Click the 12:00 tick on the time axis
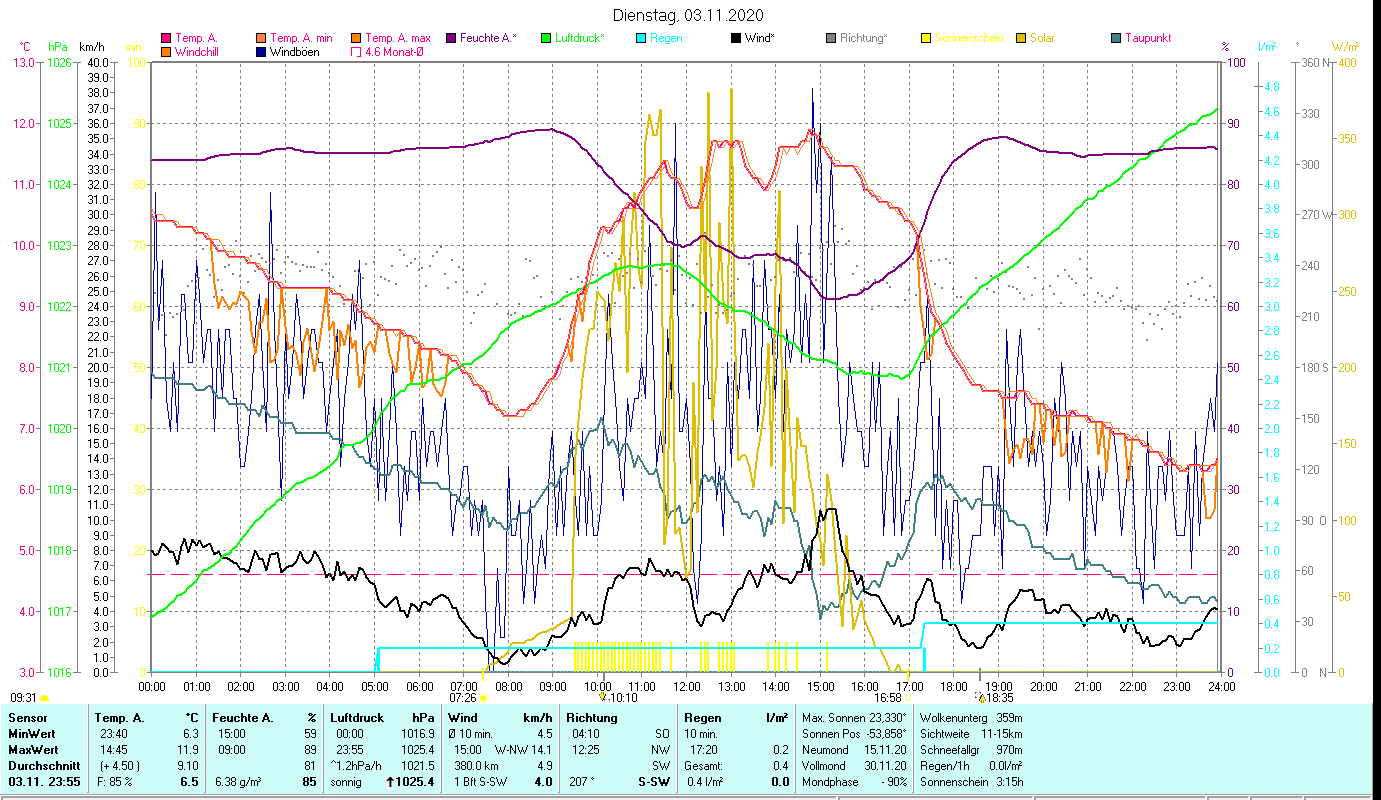 [x=687, y=686]
